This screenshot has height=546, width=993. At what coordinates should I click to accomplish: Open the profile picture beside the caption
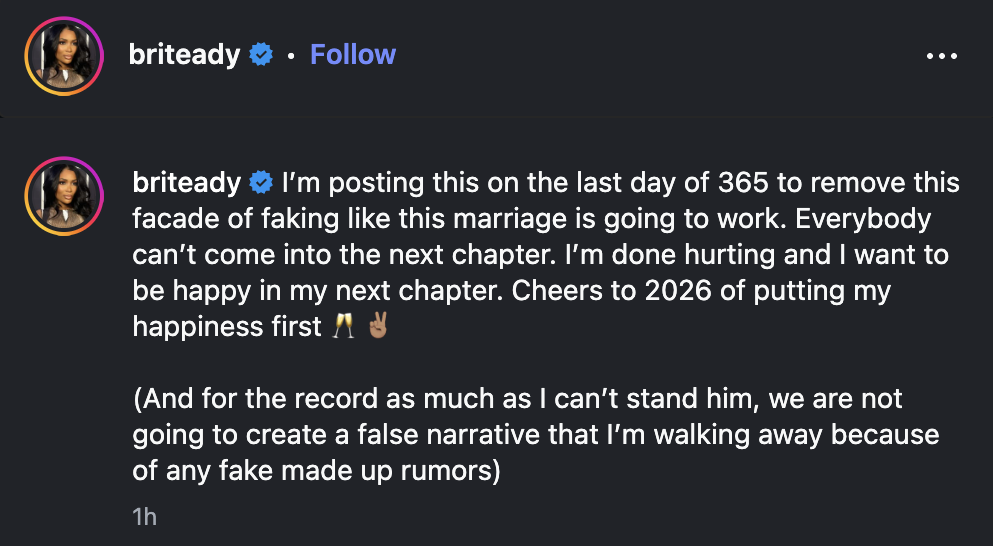64,196
